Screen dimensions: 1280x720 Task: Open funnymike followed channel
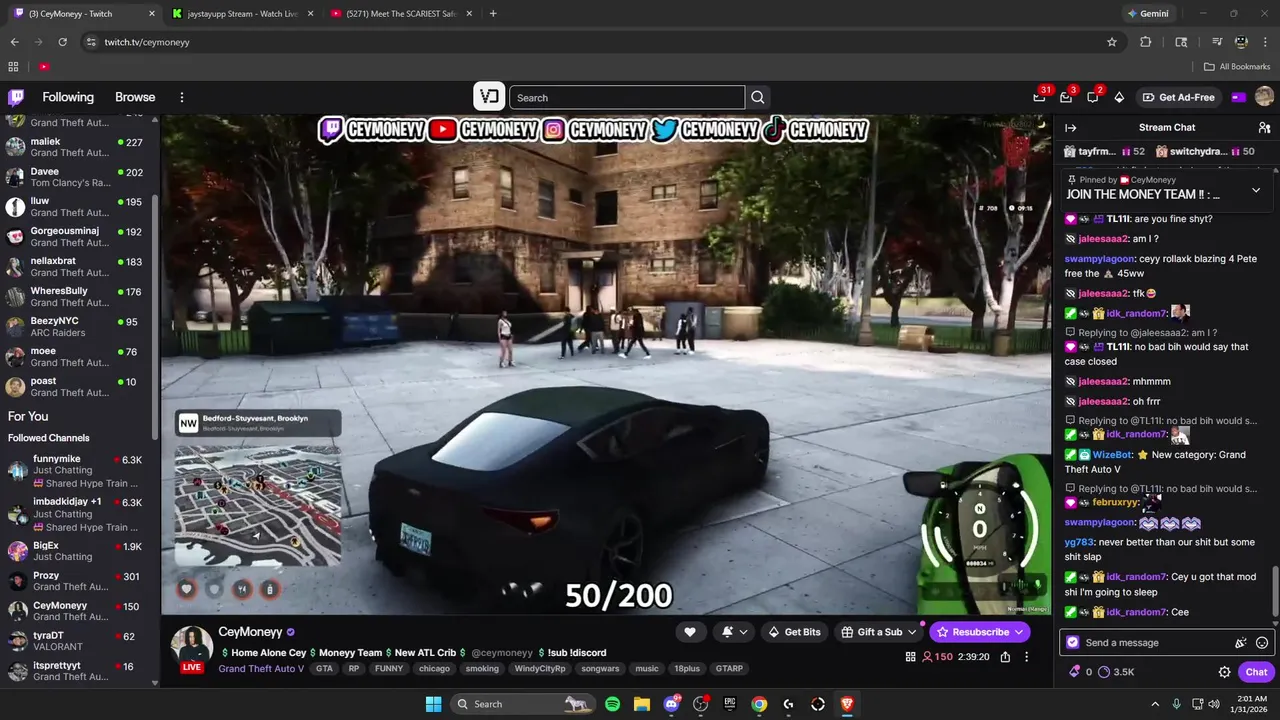pos(80,472)
